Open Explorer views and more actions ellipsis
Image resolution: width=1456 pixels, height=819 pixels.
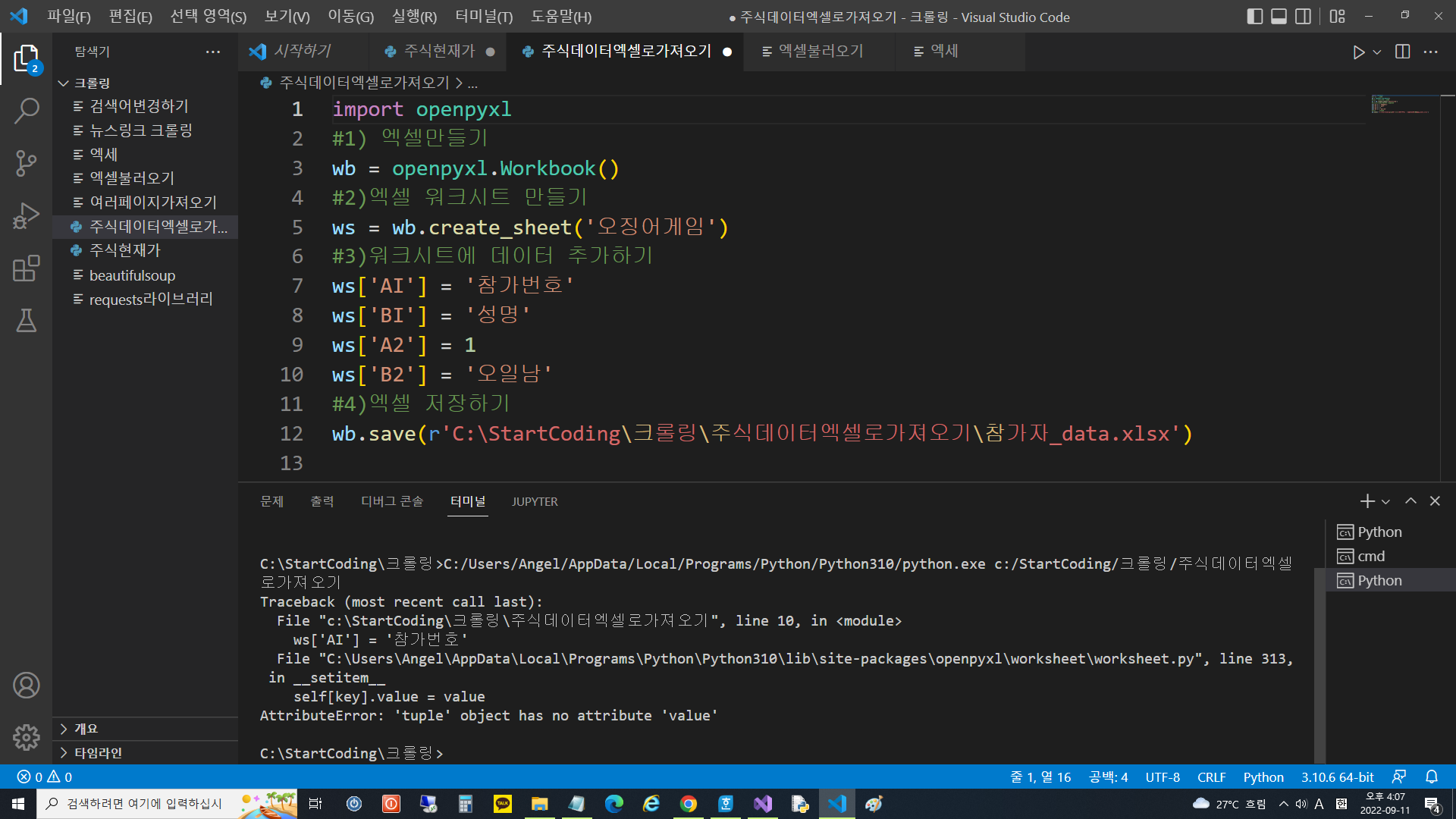click(213, 52)
